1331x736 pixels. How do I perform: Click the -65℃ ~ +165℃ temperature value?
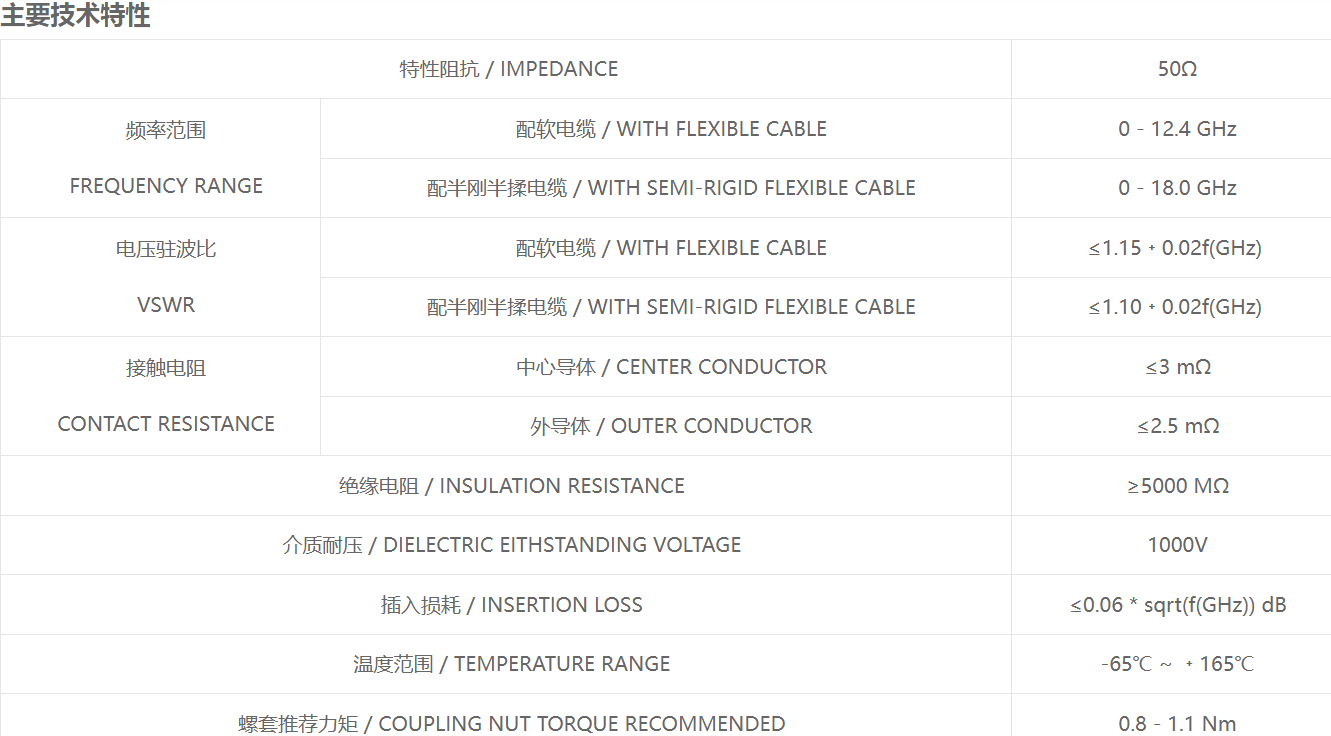pos(1177,664)
